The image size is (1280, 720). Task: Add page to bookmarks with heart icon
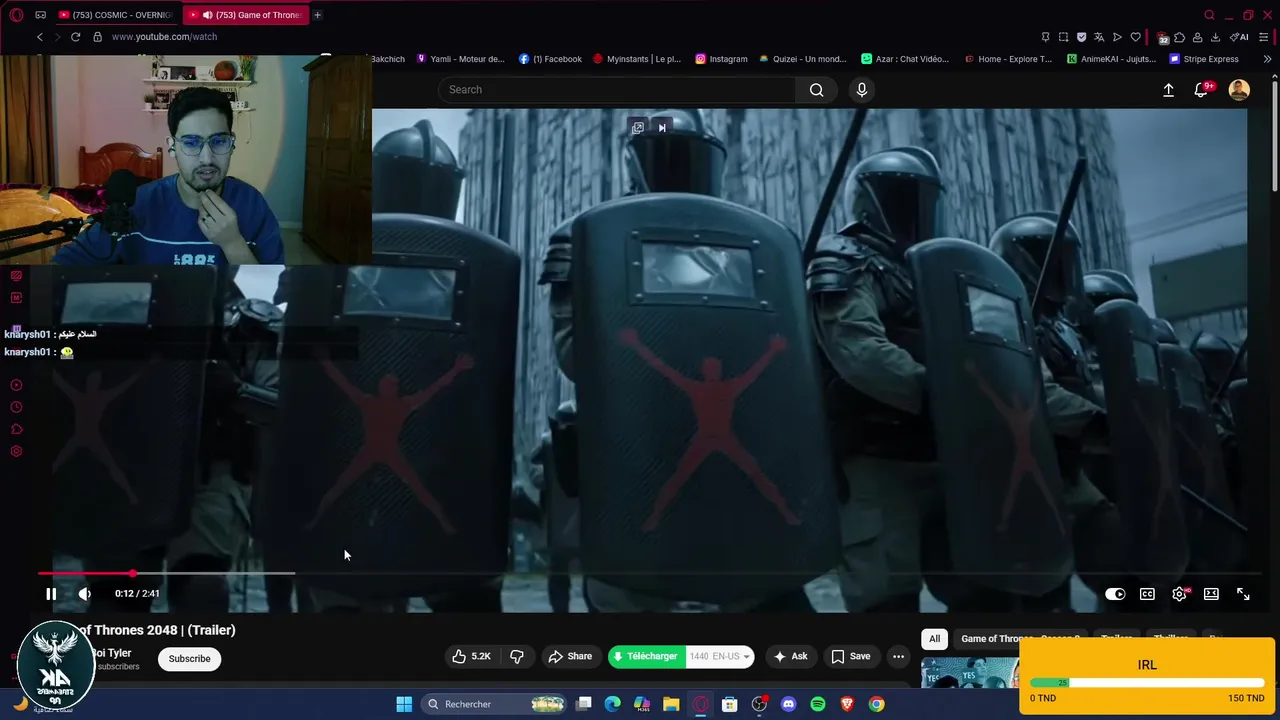pyautogui.click(x=1135, y=37)
